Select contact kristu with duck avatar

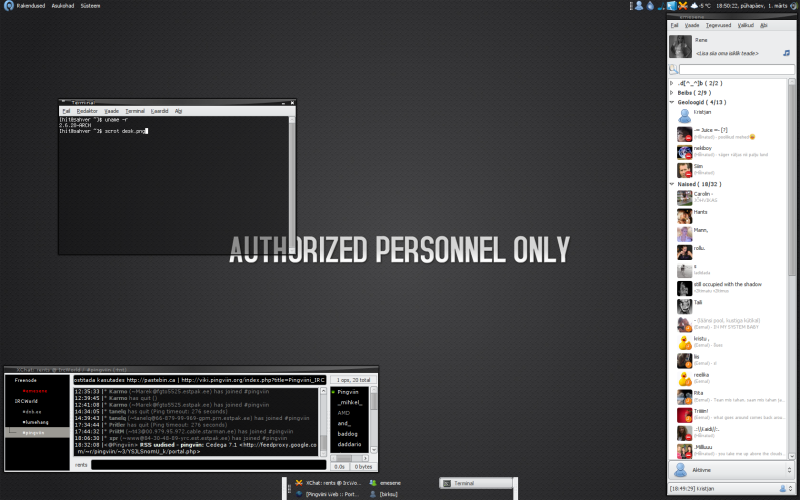(728, 342)
